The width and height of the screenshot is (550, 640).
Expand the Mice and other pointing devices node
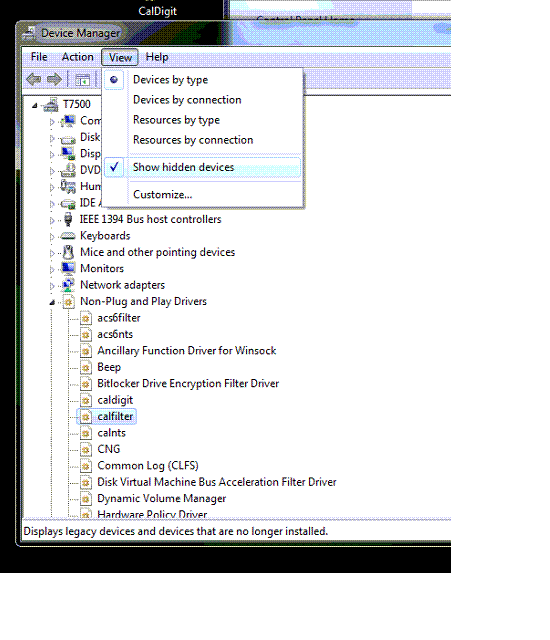tap(52, 253)
